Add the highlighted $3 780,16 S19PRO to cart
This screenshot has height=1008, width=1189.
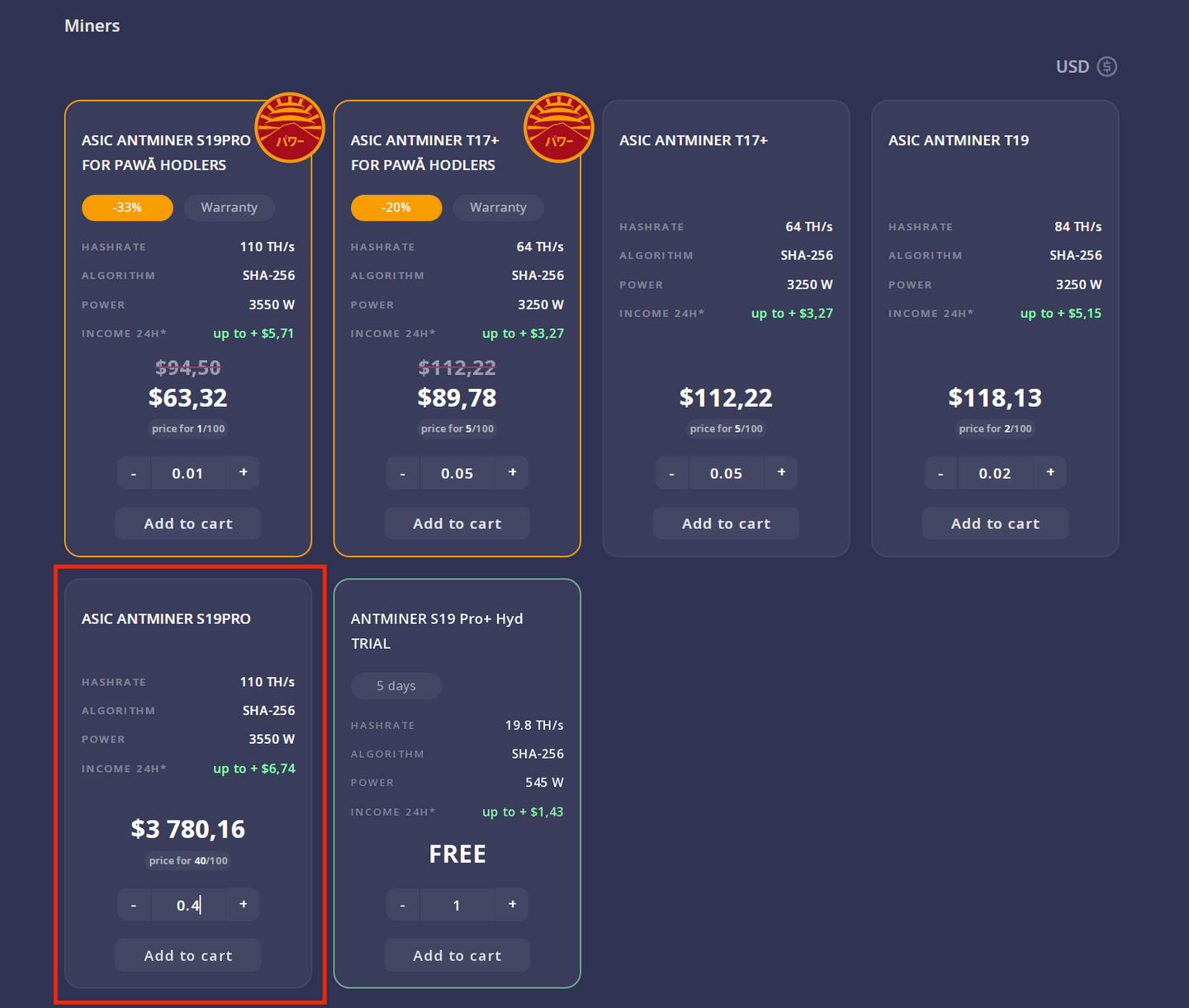click(187, 955)
